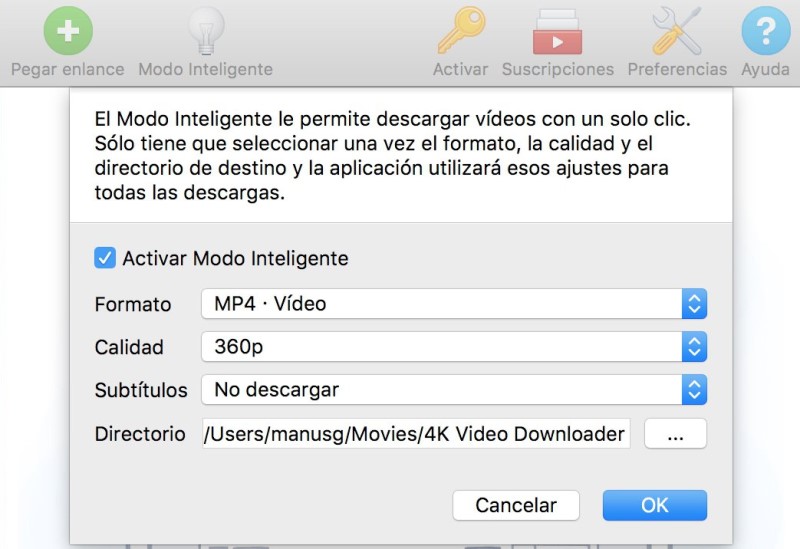Click the Ayuda question mark icon
Viewport: 800px width, 549px height.
(765, 31)
